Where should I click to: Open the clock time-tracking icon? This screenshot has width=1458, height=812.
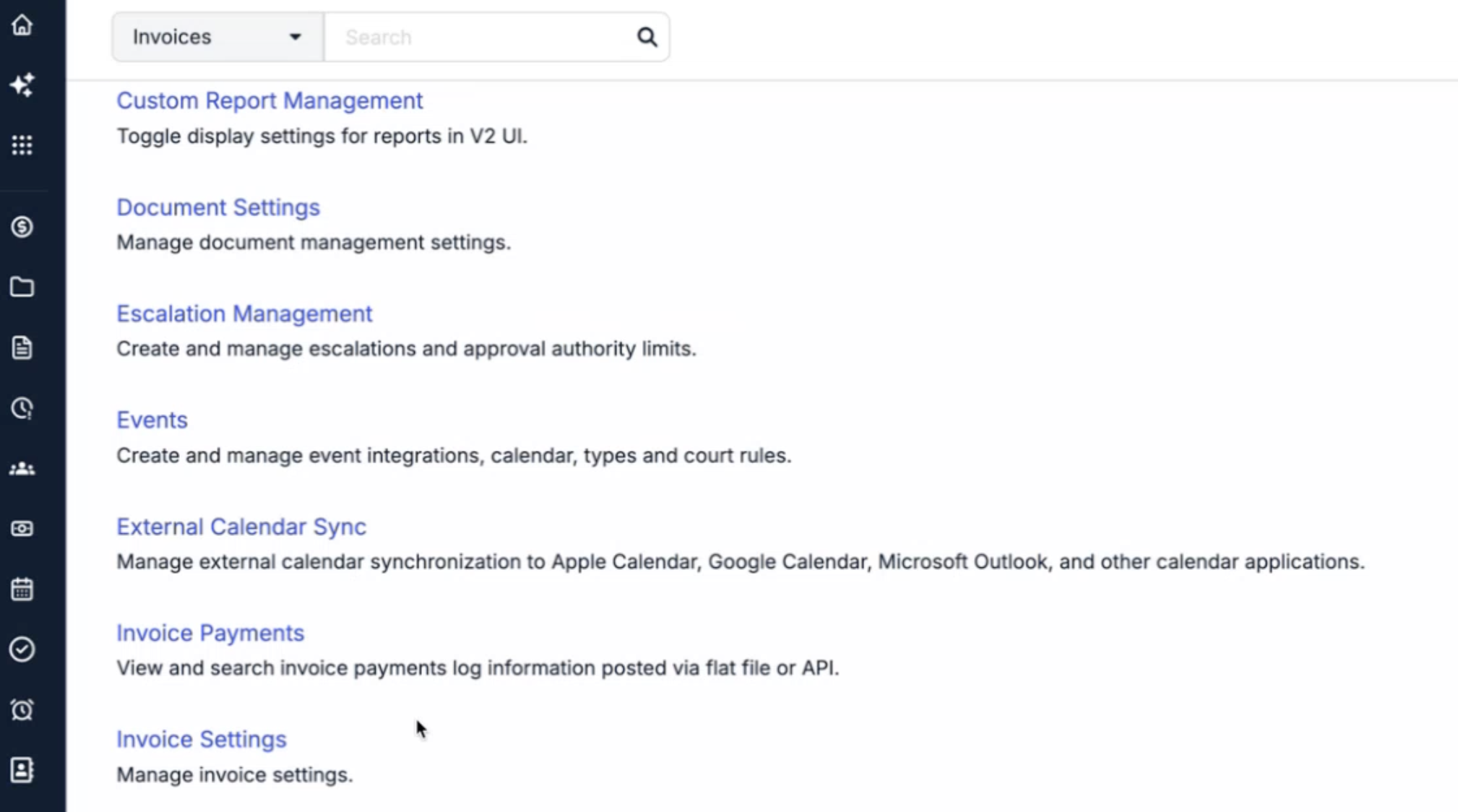pyautogui.click(x=22, y=408)
